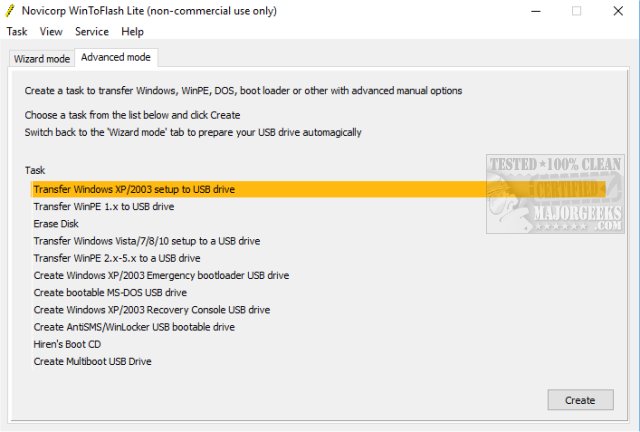Choose the Hiren's Boot CD task
The height and width of the screenshot is (432, 640).
pyautogui.click(x=69, y=344)
